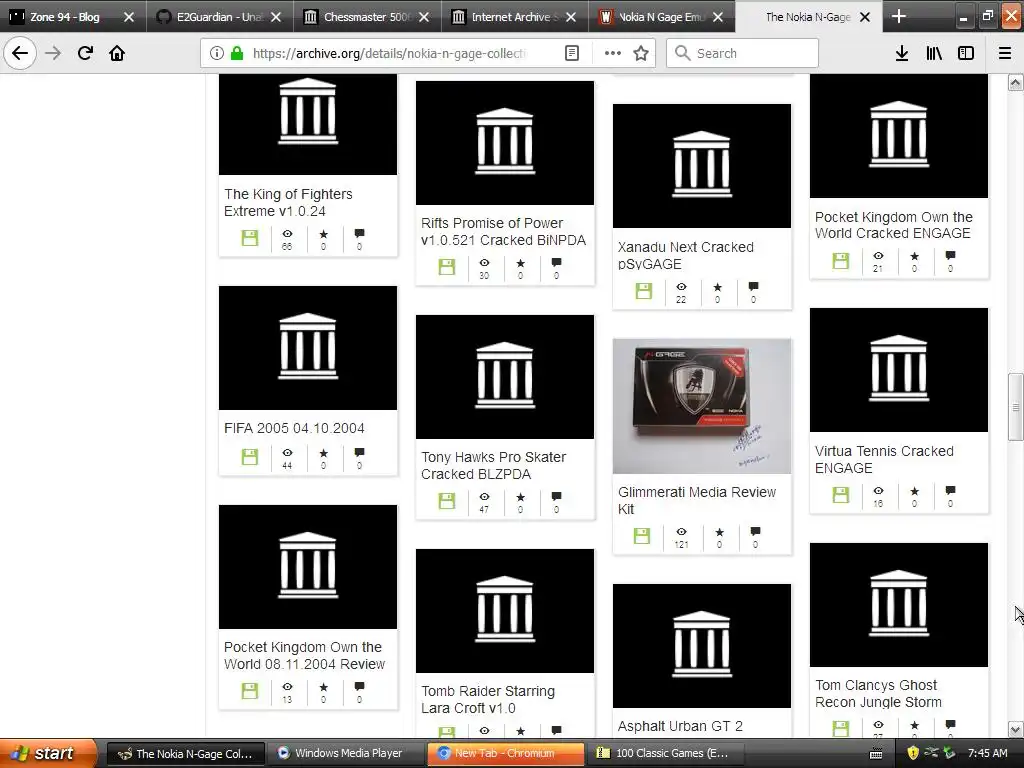Open Tomb Raider Starring Lara Croft v1.0
The width and height of the screenshot is (1024, 768).
(488, 699)
